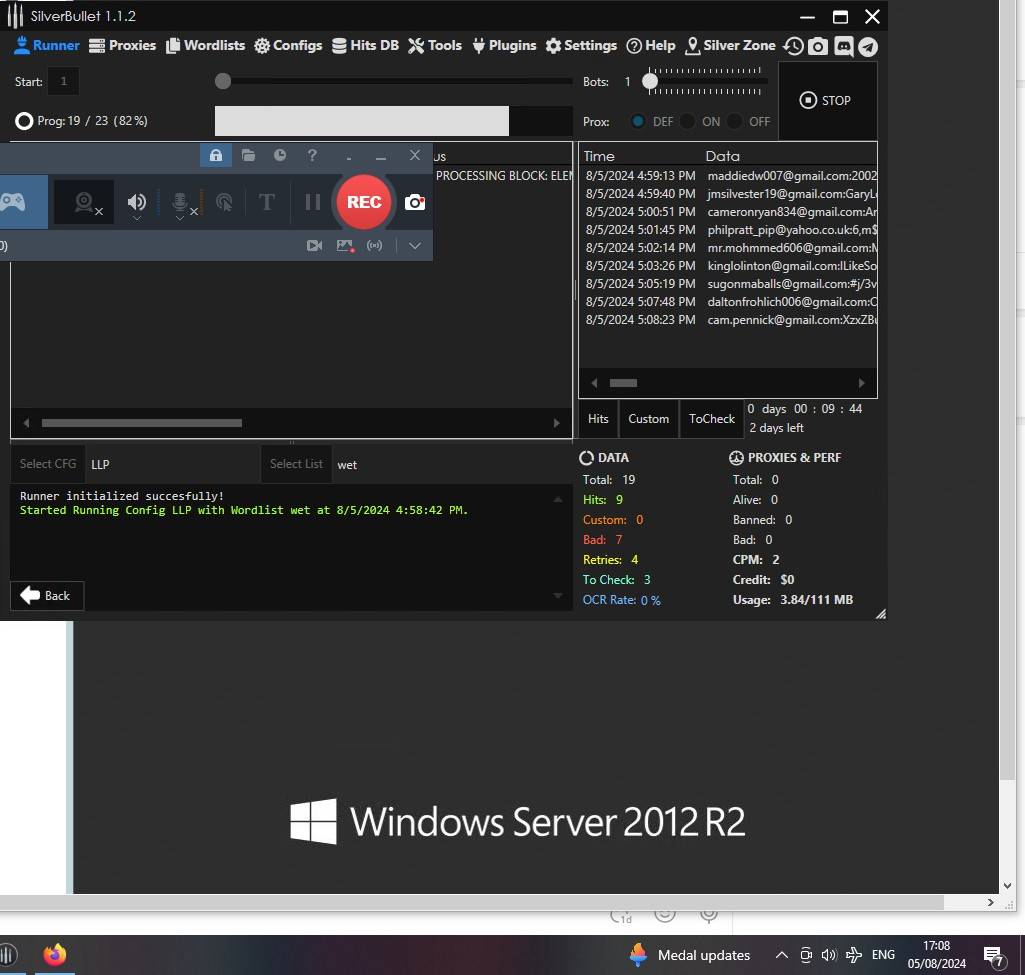Click the recorder's lock icon
This screenshot has height=975, width=1025.
tap(215, 156)
